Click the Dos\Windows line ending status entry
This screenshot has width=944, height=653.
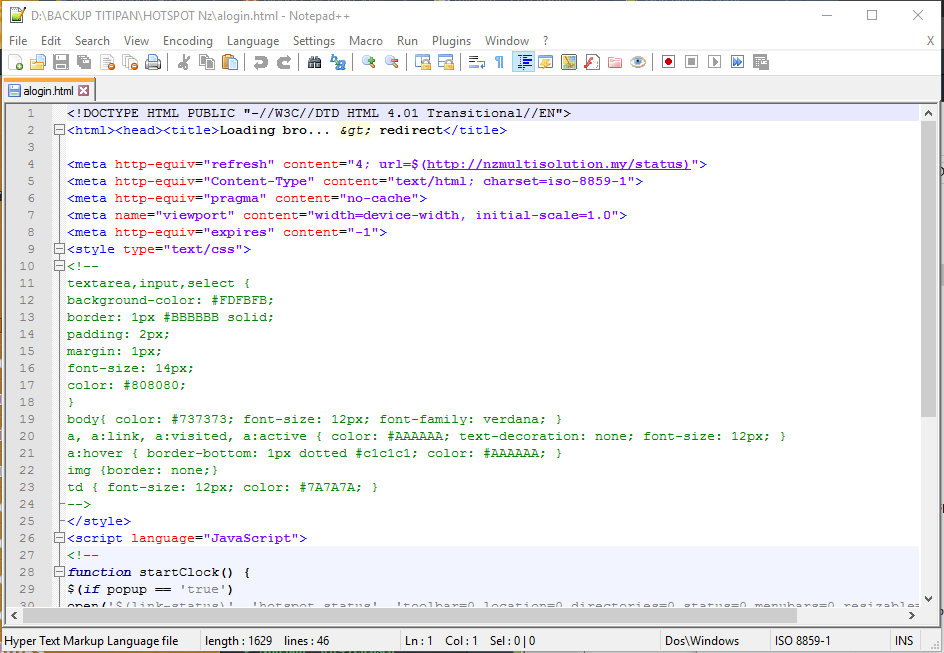click(x=702, y=641)
